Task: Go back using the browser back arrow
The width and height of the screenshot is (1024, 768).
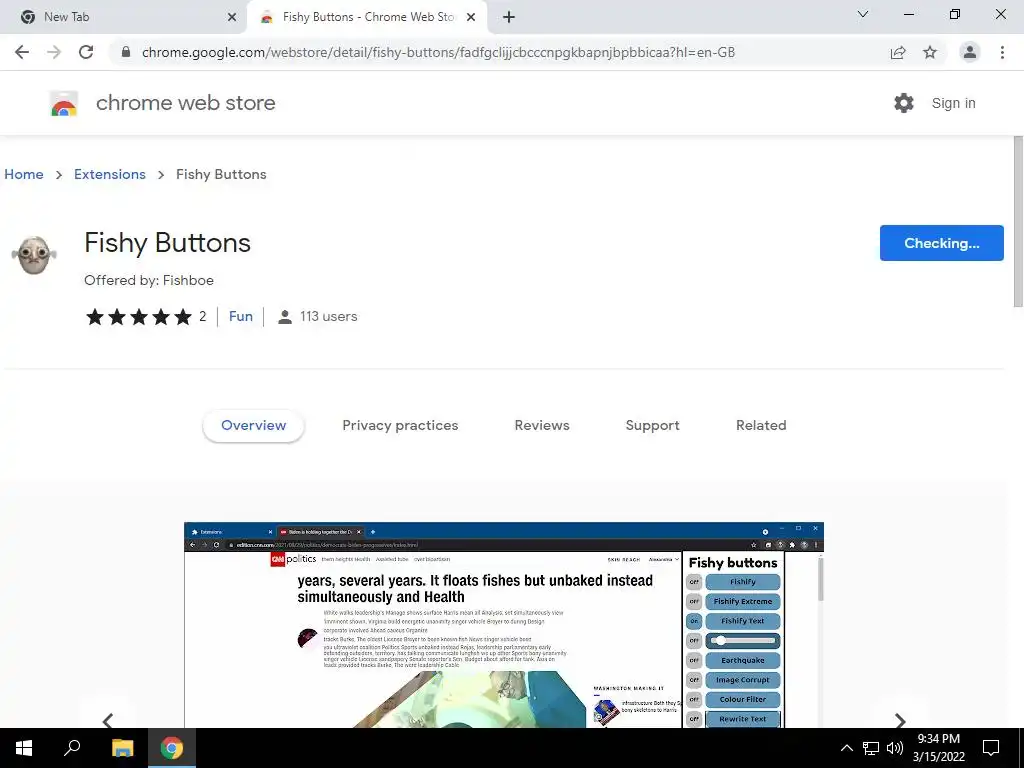Action: click(22, 52)
